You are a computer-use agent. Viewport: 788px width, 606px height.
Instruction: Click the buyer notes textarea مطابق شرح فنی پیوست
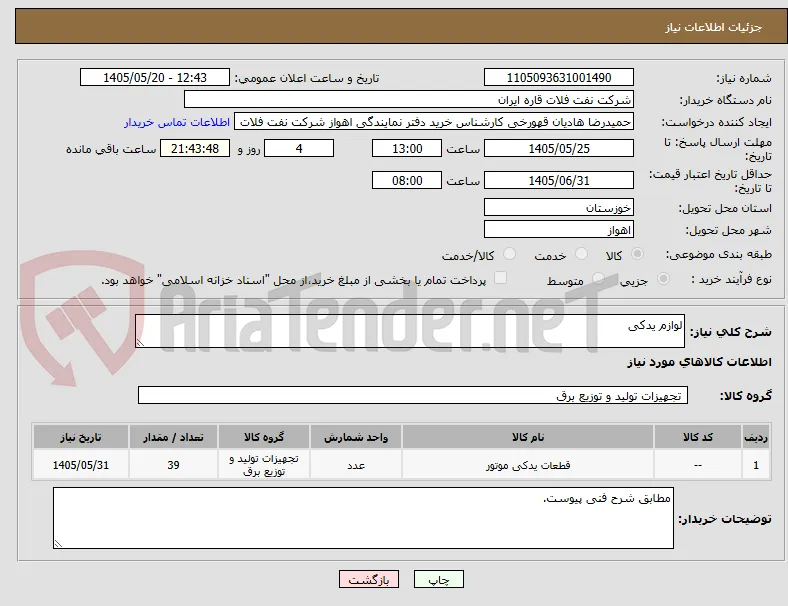(363, 518)
